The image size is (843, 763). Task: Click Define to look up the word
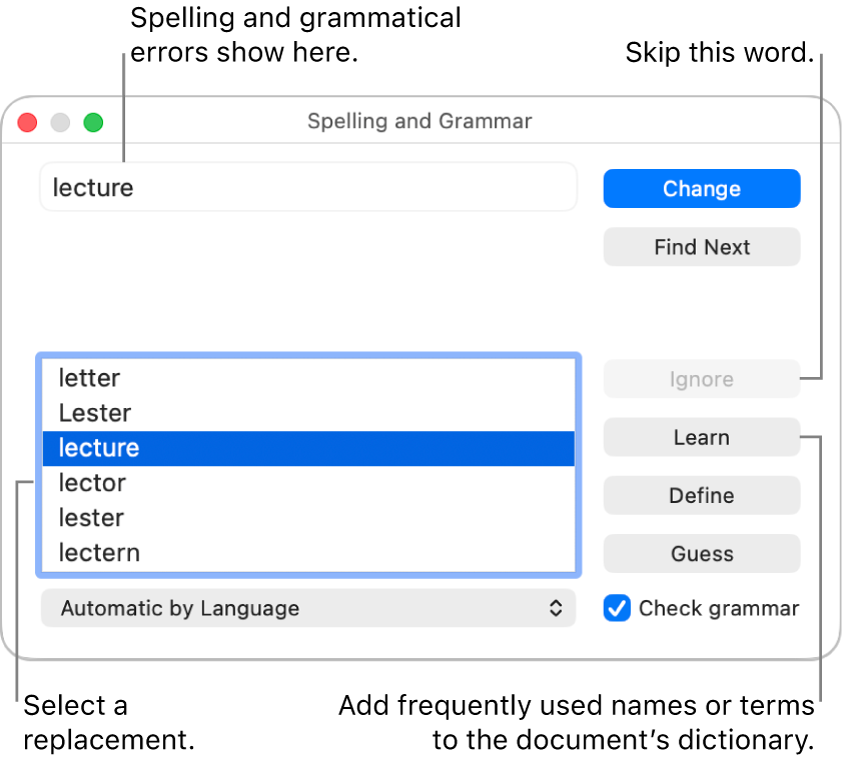(x=701, y=495)
